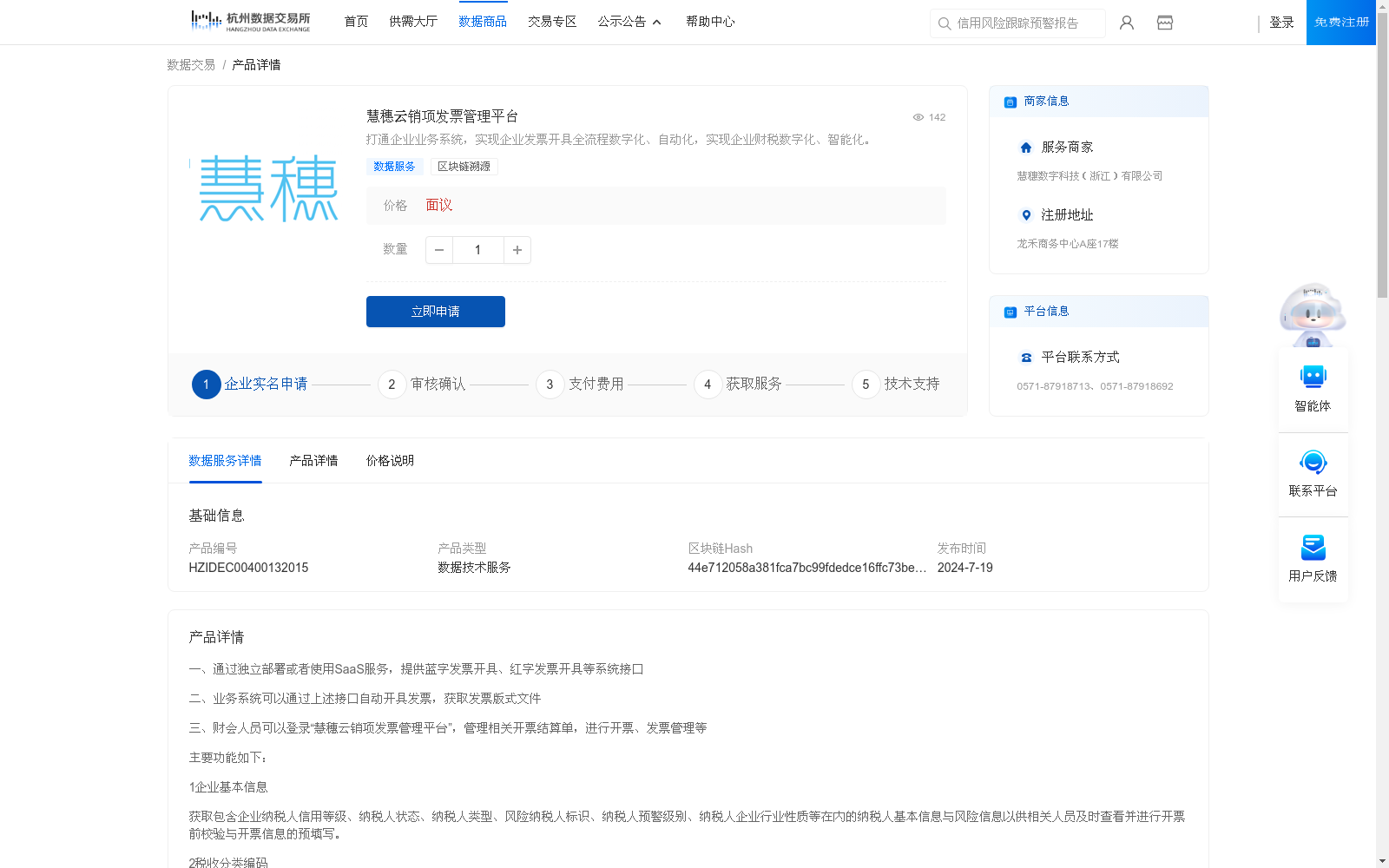Switch to the 产品详情 tab
Screen dimensions: 1389x868
click(313, 461)
